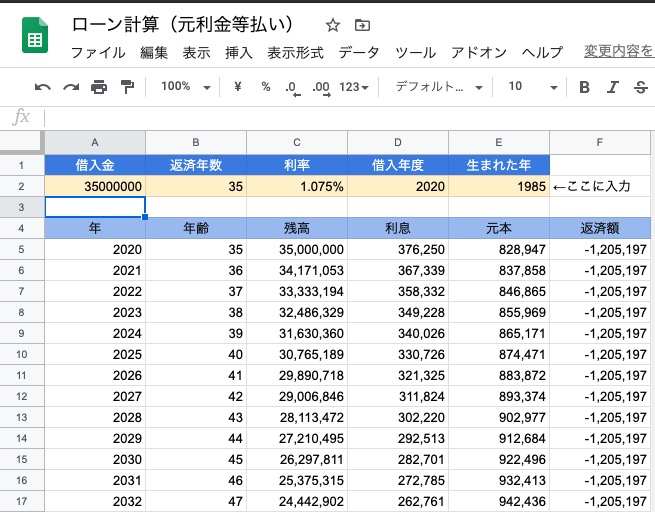Select the 生まれた年 header cell
Image resolution: width=655 pixels, height=512 pixels.
tap(499, 165)
